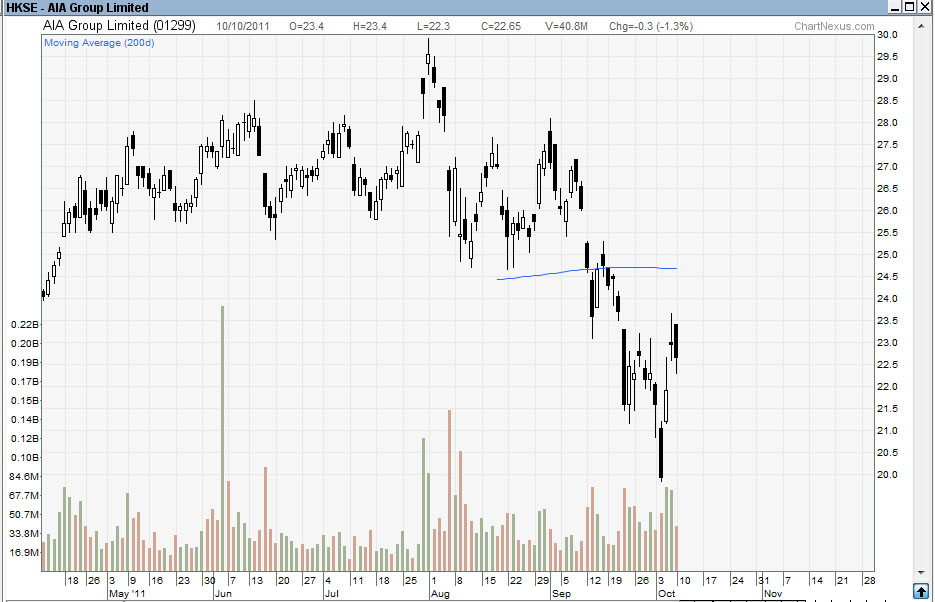The width and height of the screenshot is (935, 602).
Task: Click the blue up-arrow button below the scrollbar
Action: (921, 591)
